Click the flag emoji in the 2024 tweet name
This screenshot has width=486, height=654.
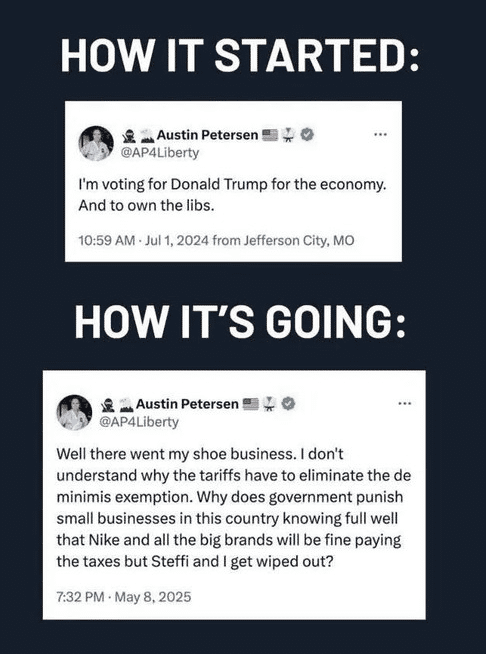[270, 135]
